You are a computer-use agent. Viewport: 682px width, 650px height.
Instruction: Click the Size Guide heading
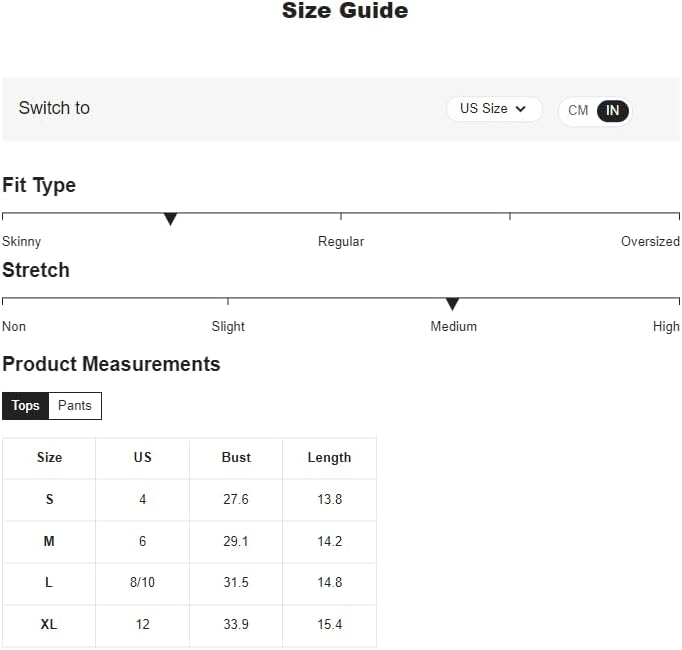[345, 10]
